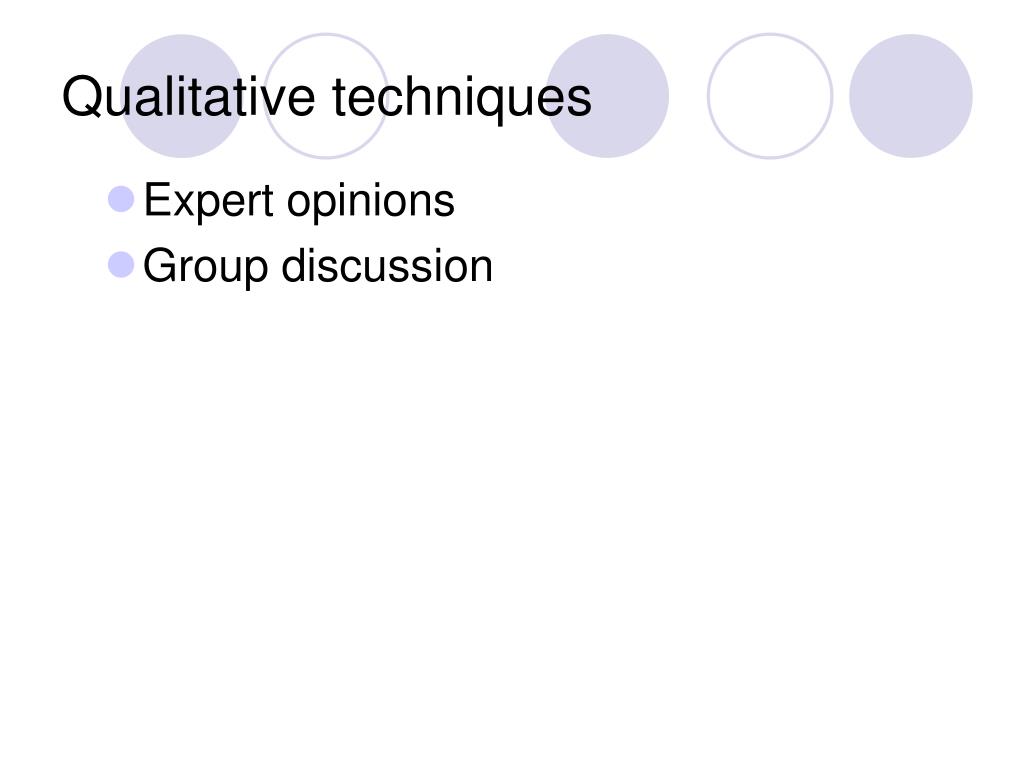Click the word Qualitative in the title
This screenshot has width=1024, height=768.
[x=189, y=97]
